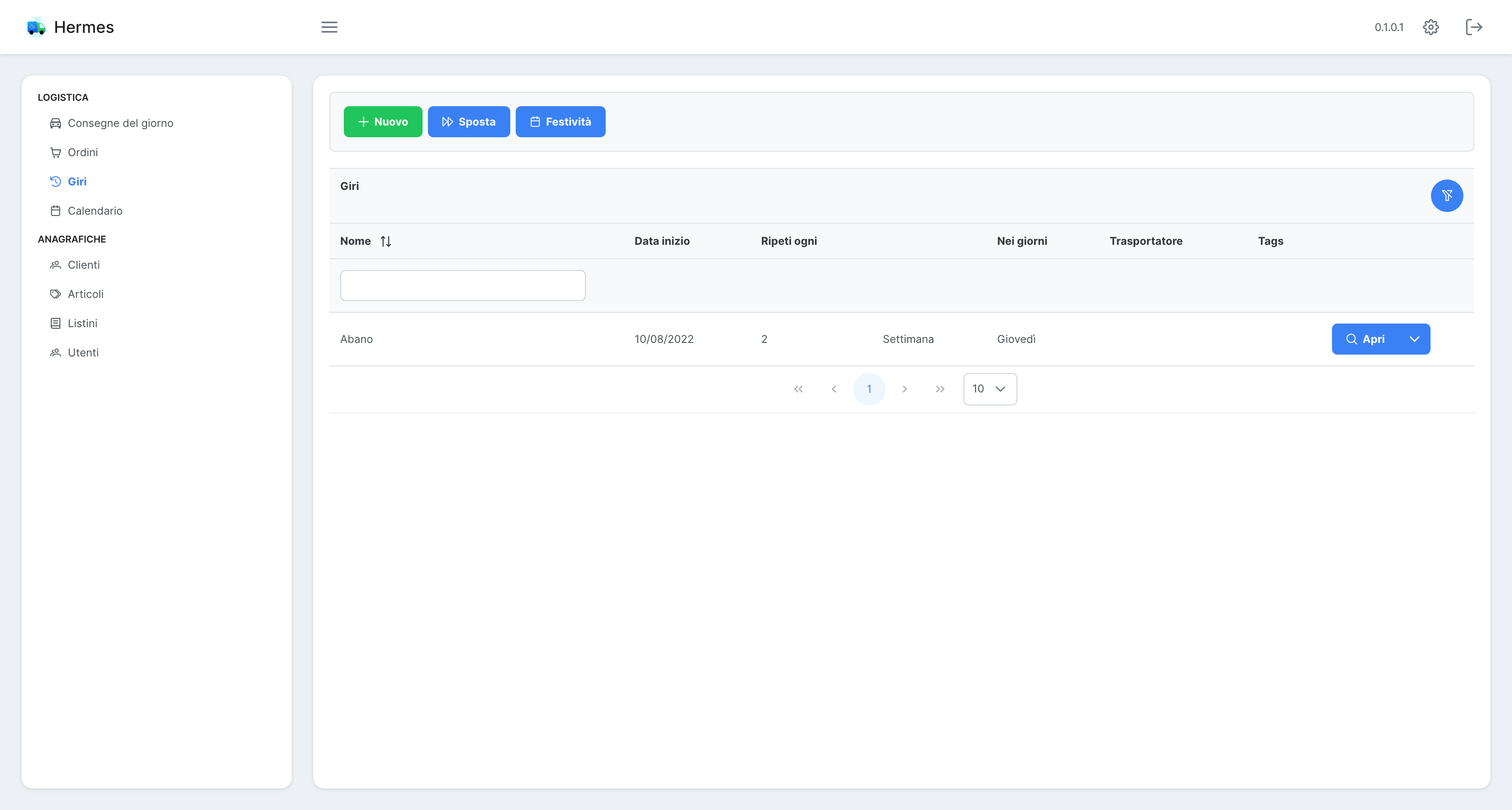Click the Hermes truck logo
The height and width of the screenshot is (810, 1512).
click(36, 27)
